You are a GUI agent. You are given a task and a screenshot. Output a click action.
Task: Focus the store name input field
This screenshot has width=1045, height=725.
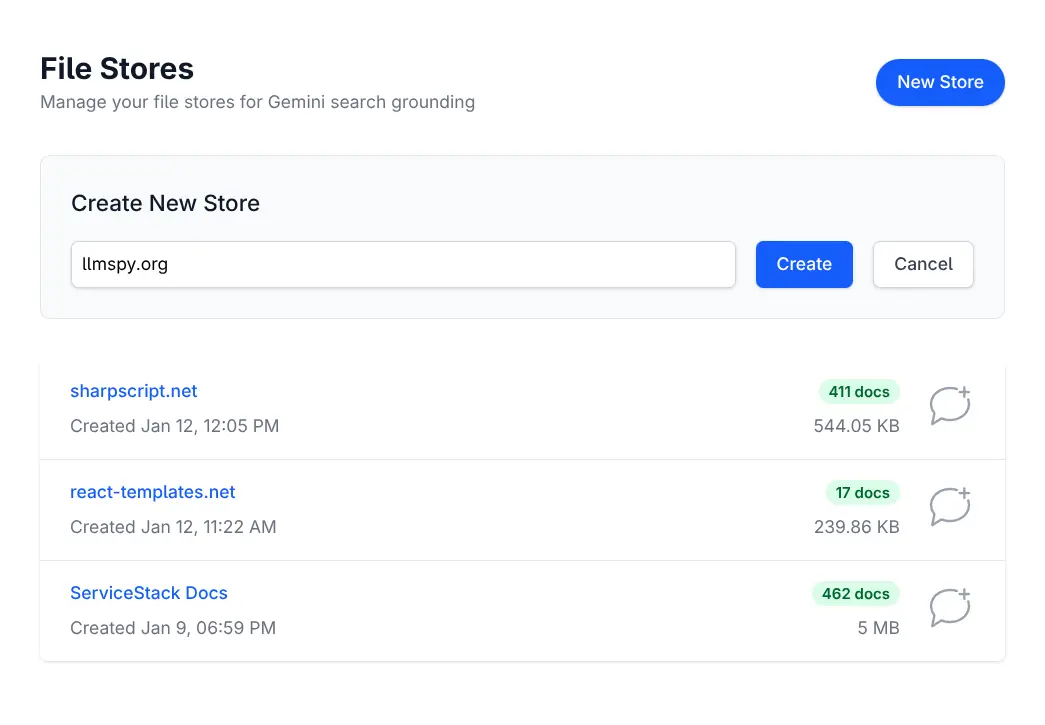point(403,264)
